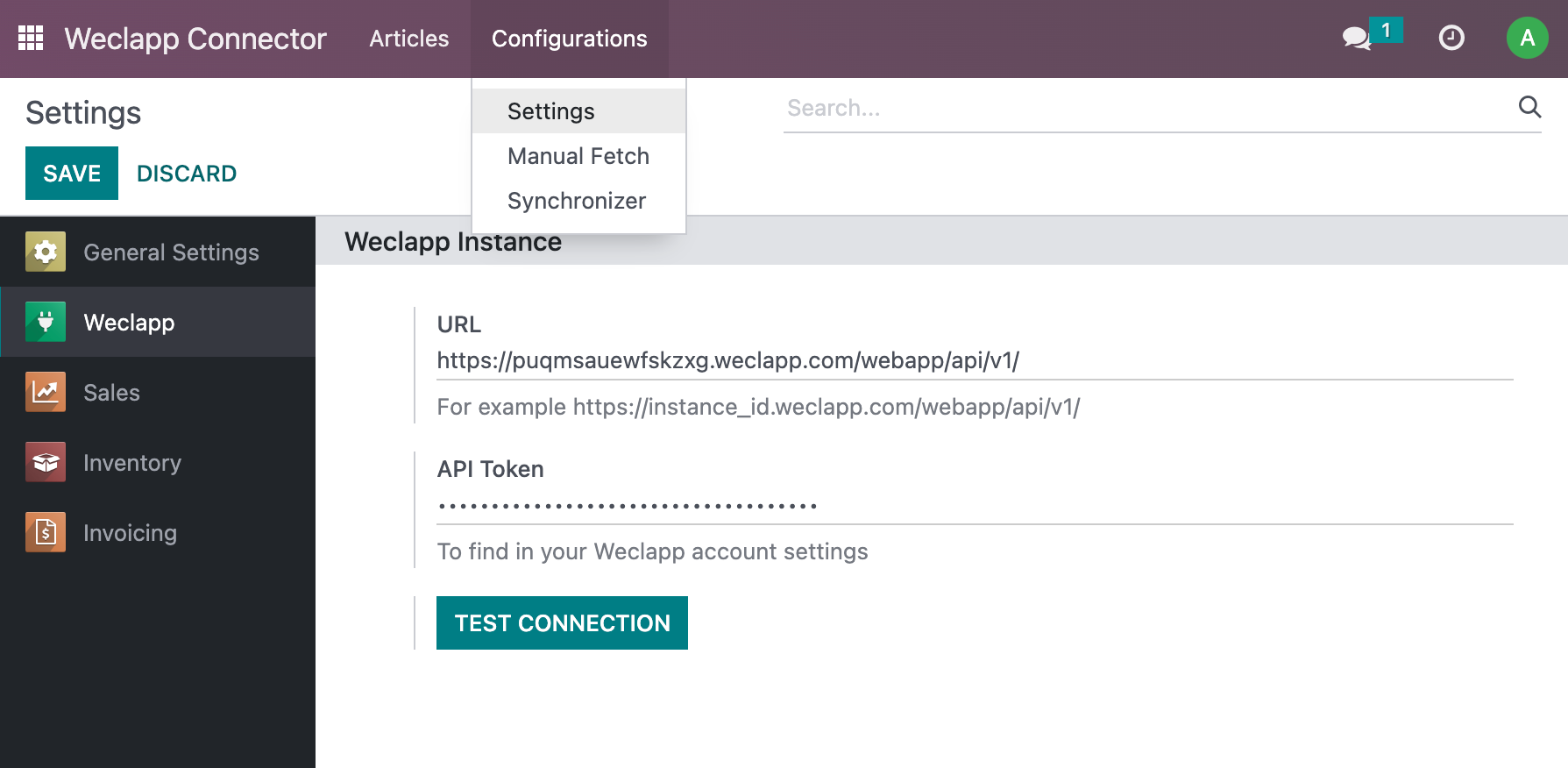Open the user avatar A menu
Image resolution: width=1568 pixels, height=768 pixels.
[x=1527, y=38]
